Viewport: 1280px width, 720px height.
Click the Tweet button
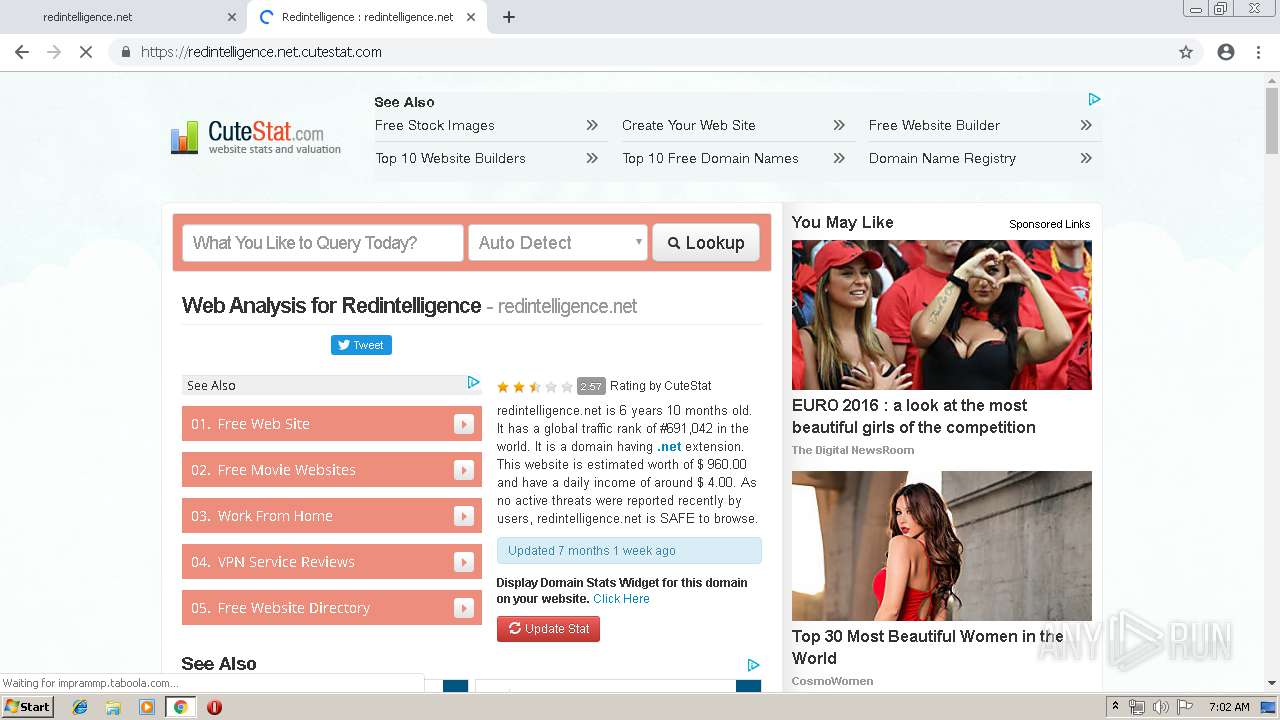361,345
